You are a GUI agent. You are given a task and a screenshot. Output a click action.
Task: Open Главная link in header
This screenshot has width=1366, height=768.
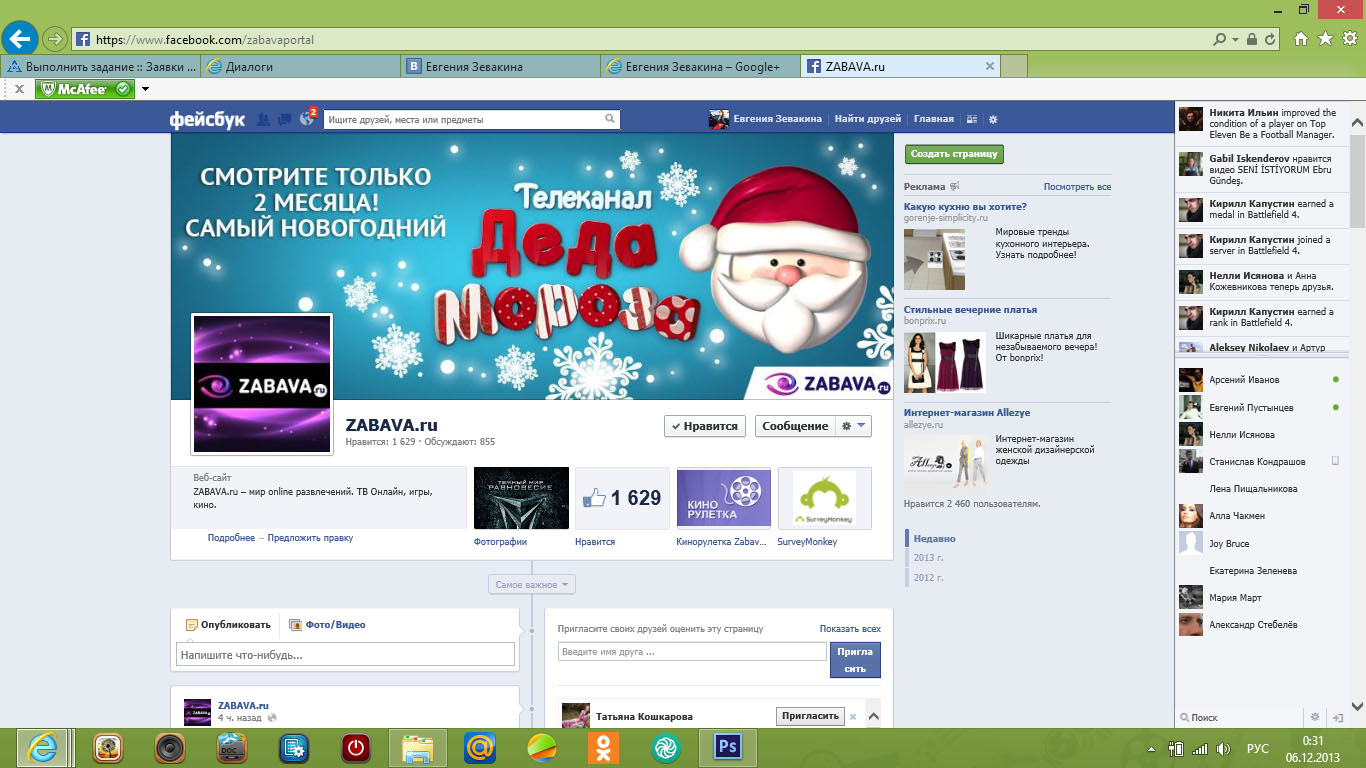[934, 119]
